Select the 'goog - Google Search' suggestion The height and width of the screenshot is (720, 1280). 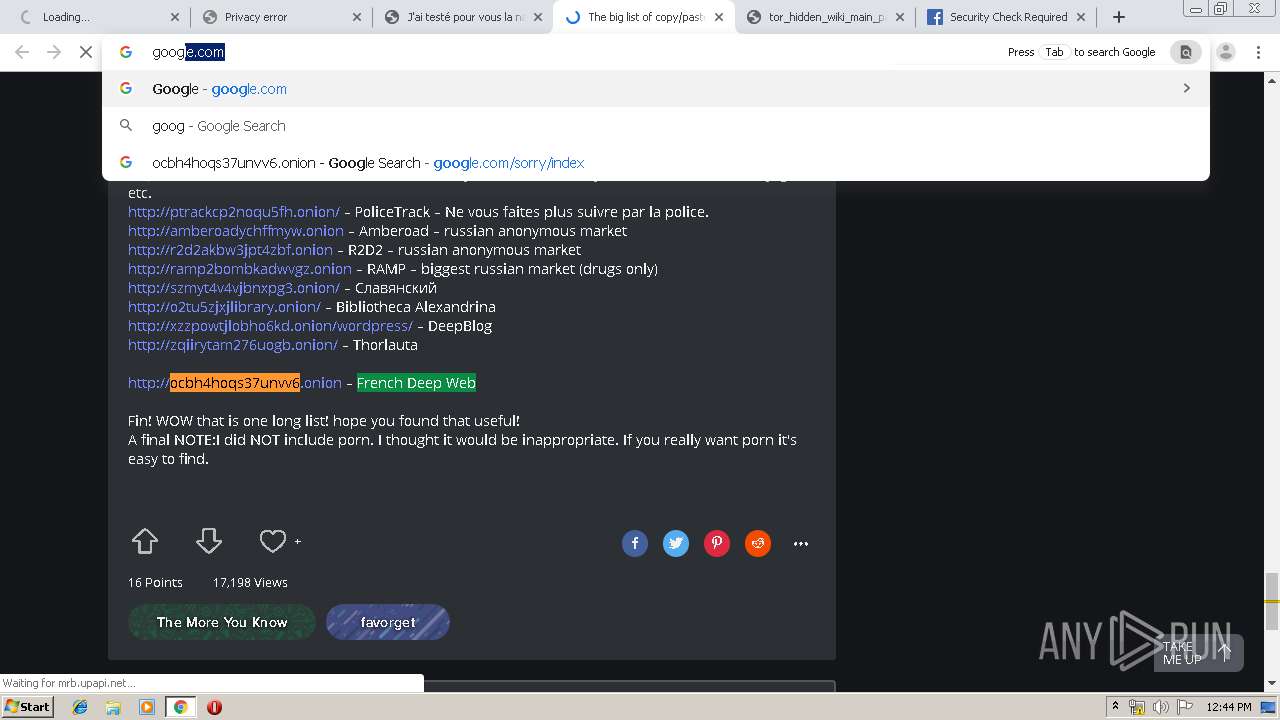[x=656, y=126]
